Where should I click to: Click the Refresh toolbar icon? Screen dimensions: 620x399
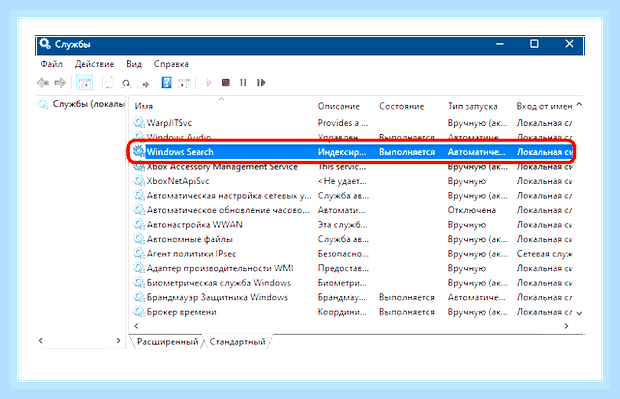click(126, 83)
